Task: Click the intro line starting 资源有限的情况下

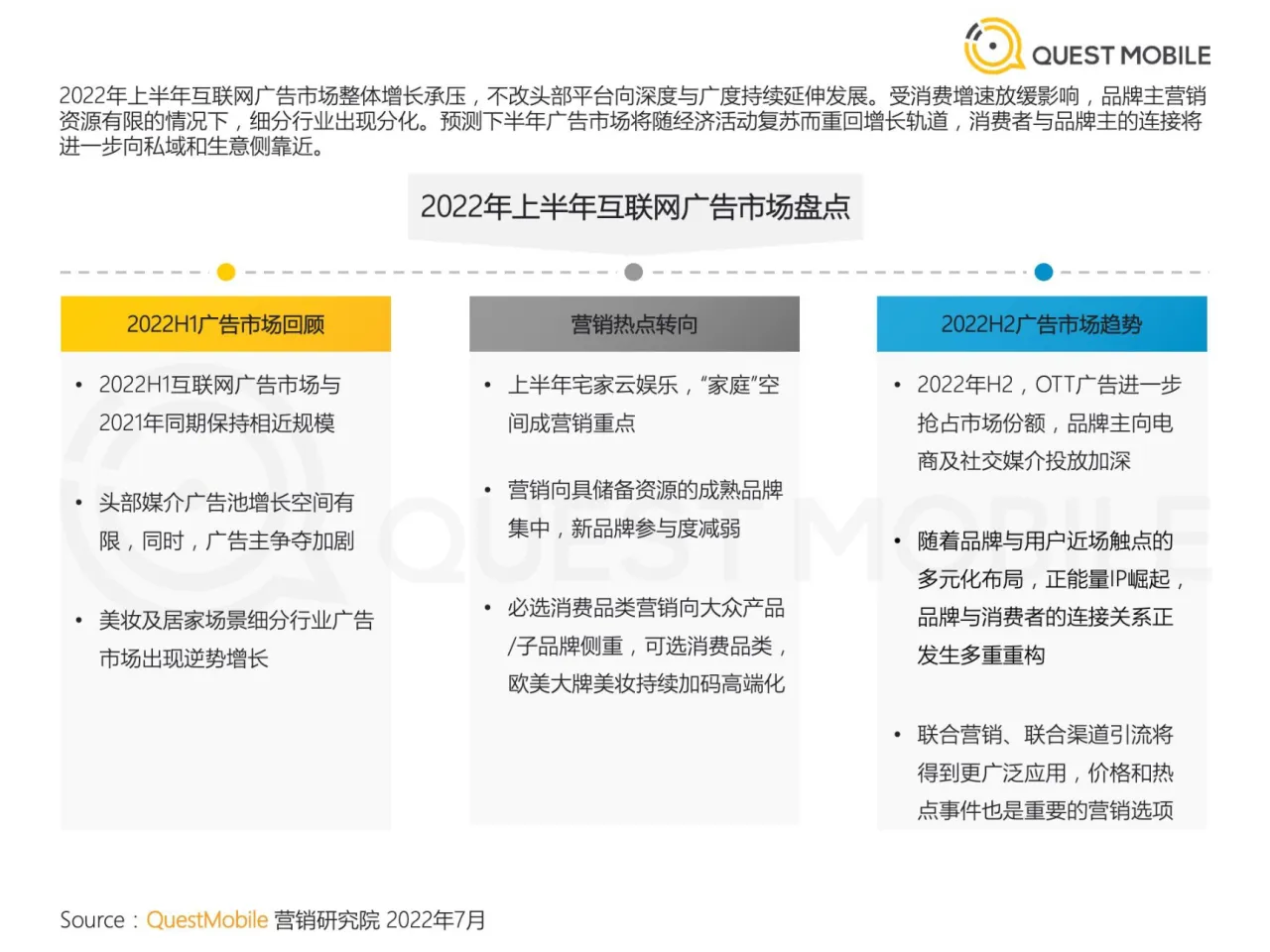Action: [631, 121]
